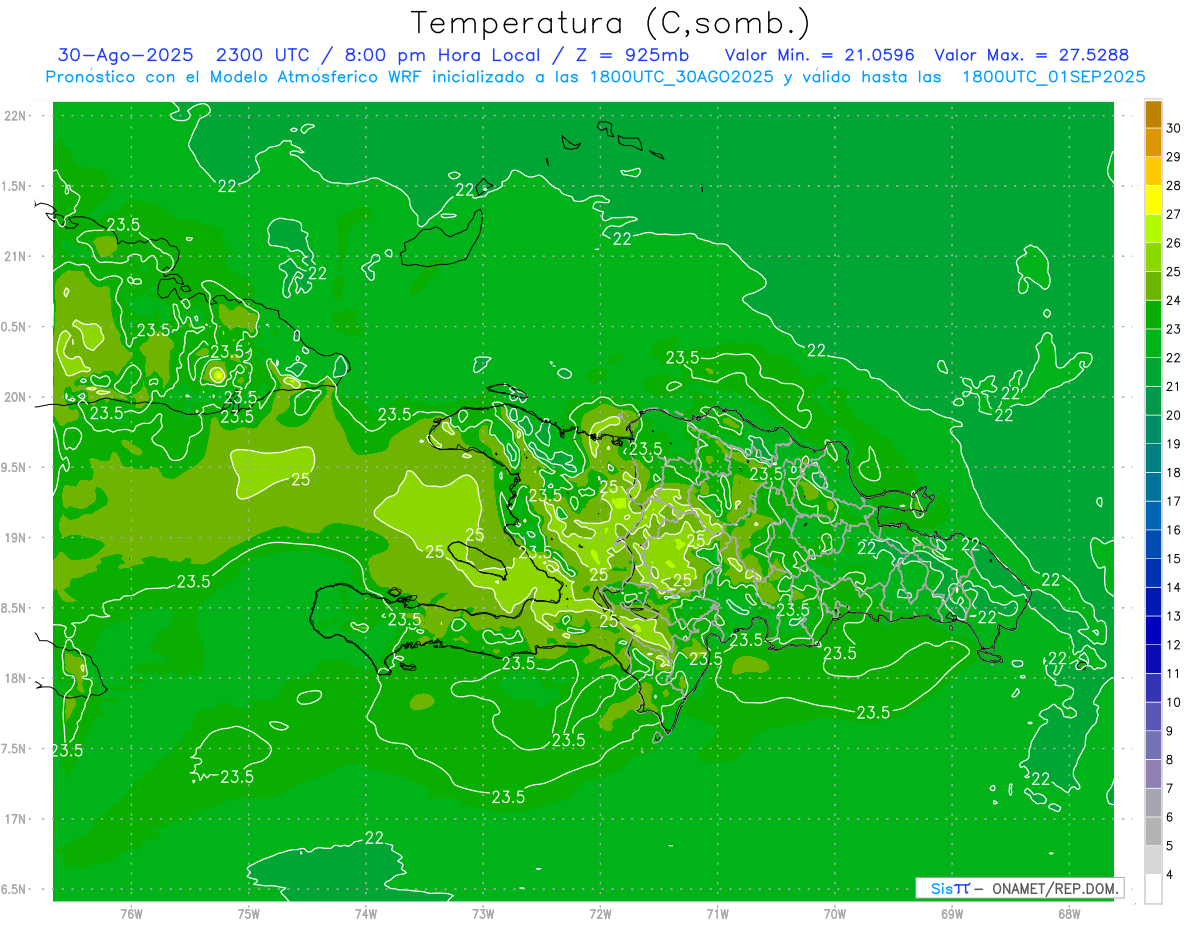Click the "20N" latitude axis label
Screen dimensions: 1200x927
tap(16, 397)
